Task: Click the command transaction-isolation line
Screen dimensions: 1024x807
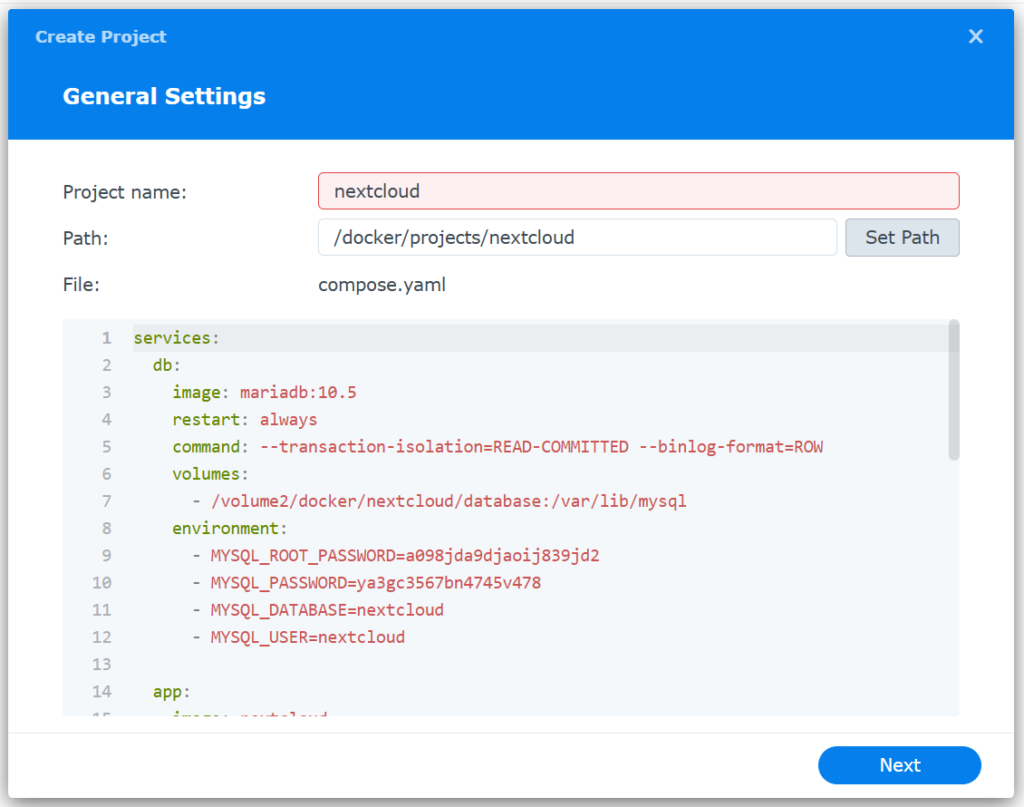Action: pyautogui.click(x=497, y=447)
